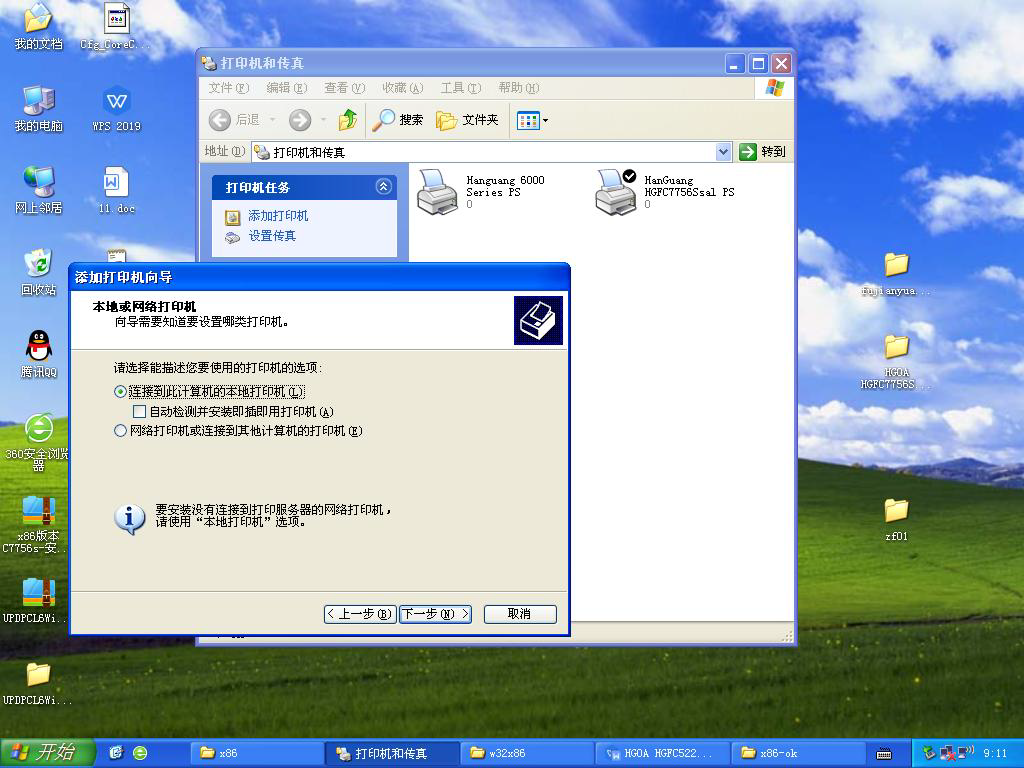Screen dimensions: 1024x768
Task: Open the 文件(F) menu
Action: [229, 88]
